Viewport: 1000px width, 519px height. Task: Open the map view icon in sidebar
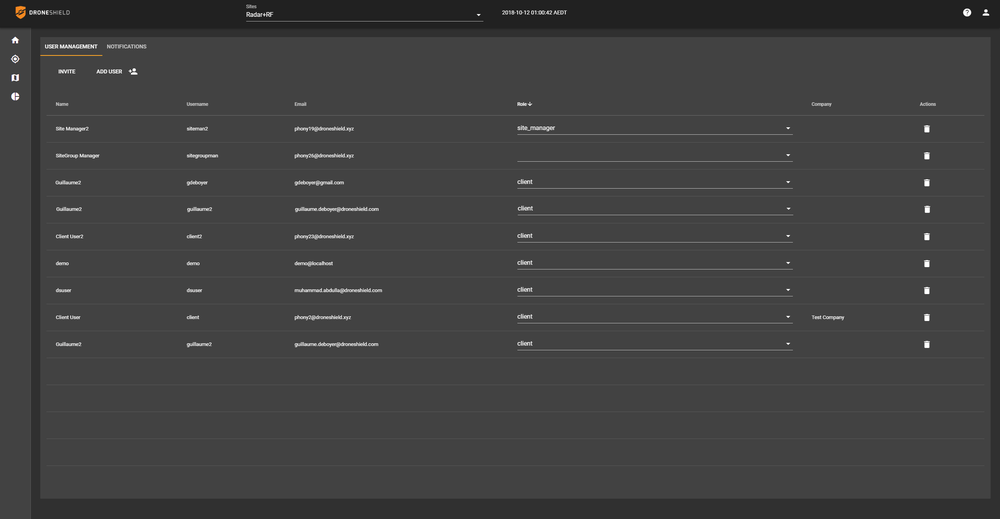[15, 78]
